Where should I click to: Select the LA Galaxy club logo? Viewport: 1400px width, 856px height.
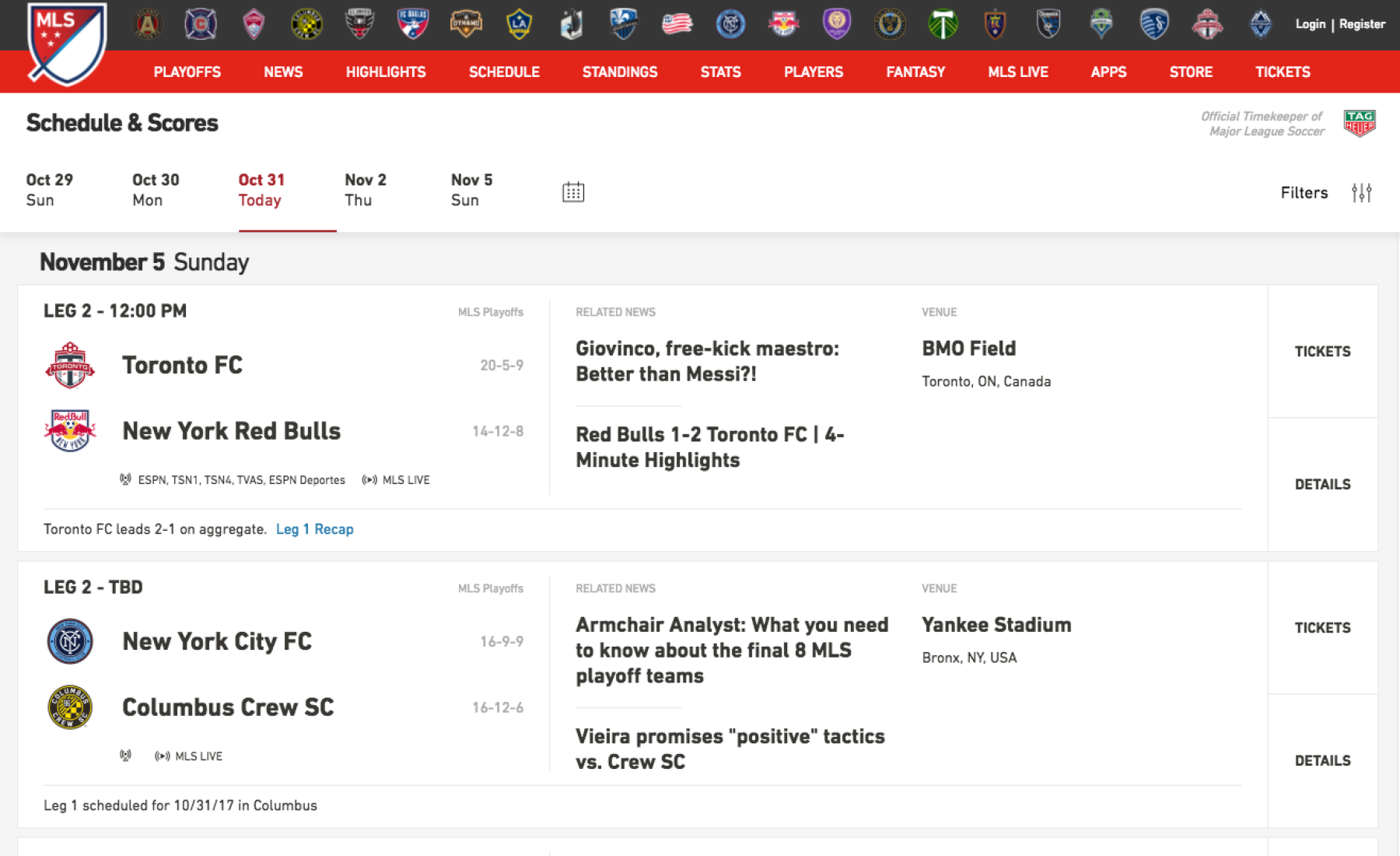tap(518, 24)
